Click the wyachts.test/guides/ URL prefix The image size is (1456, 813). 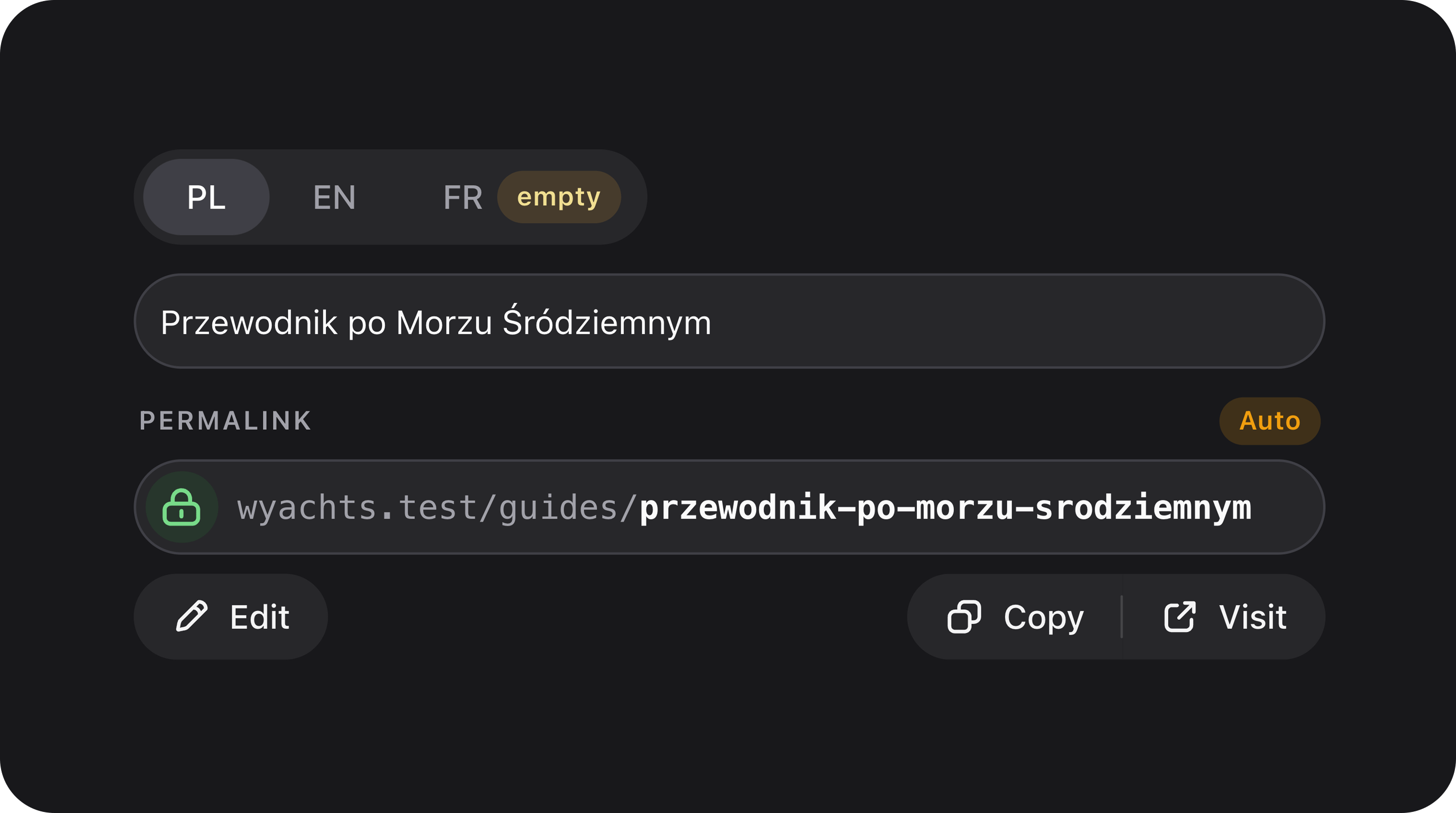(x=438, y=508)
